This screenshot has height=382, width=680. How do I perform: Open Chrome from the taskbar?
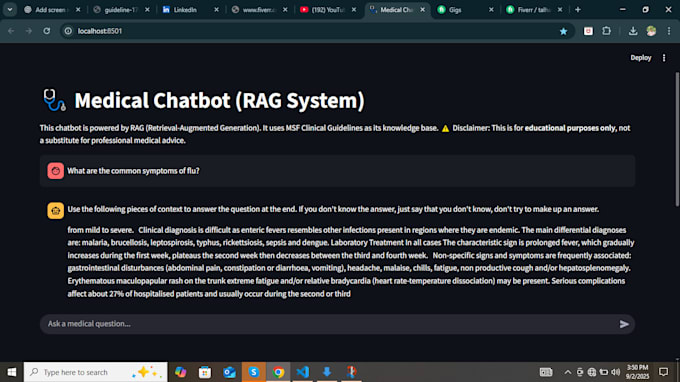(x=278, y=372)
